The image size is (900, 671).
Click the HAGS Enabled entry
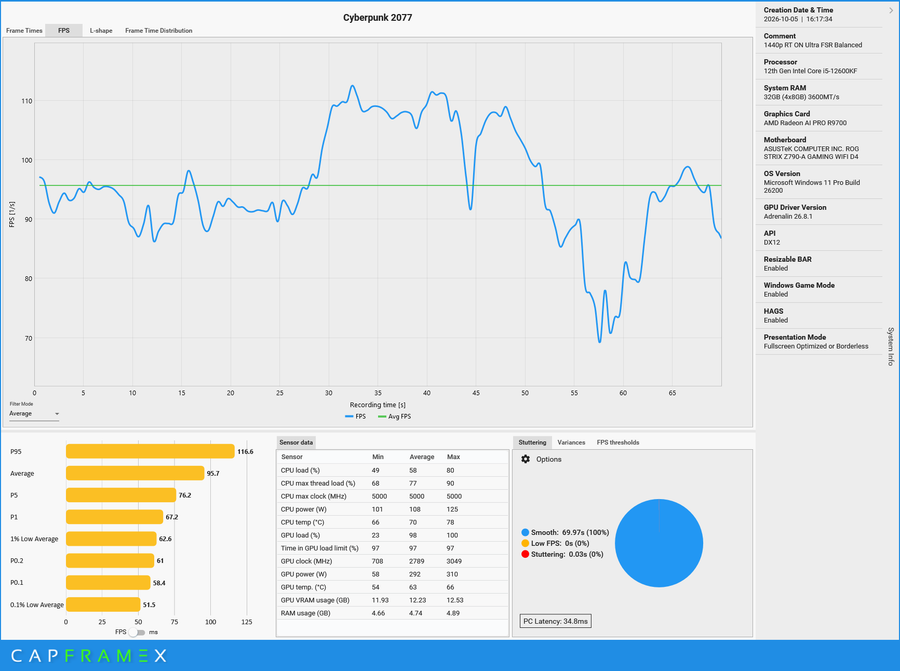(819, 316)
